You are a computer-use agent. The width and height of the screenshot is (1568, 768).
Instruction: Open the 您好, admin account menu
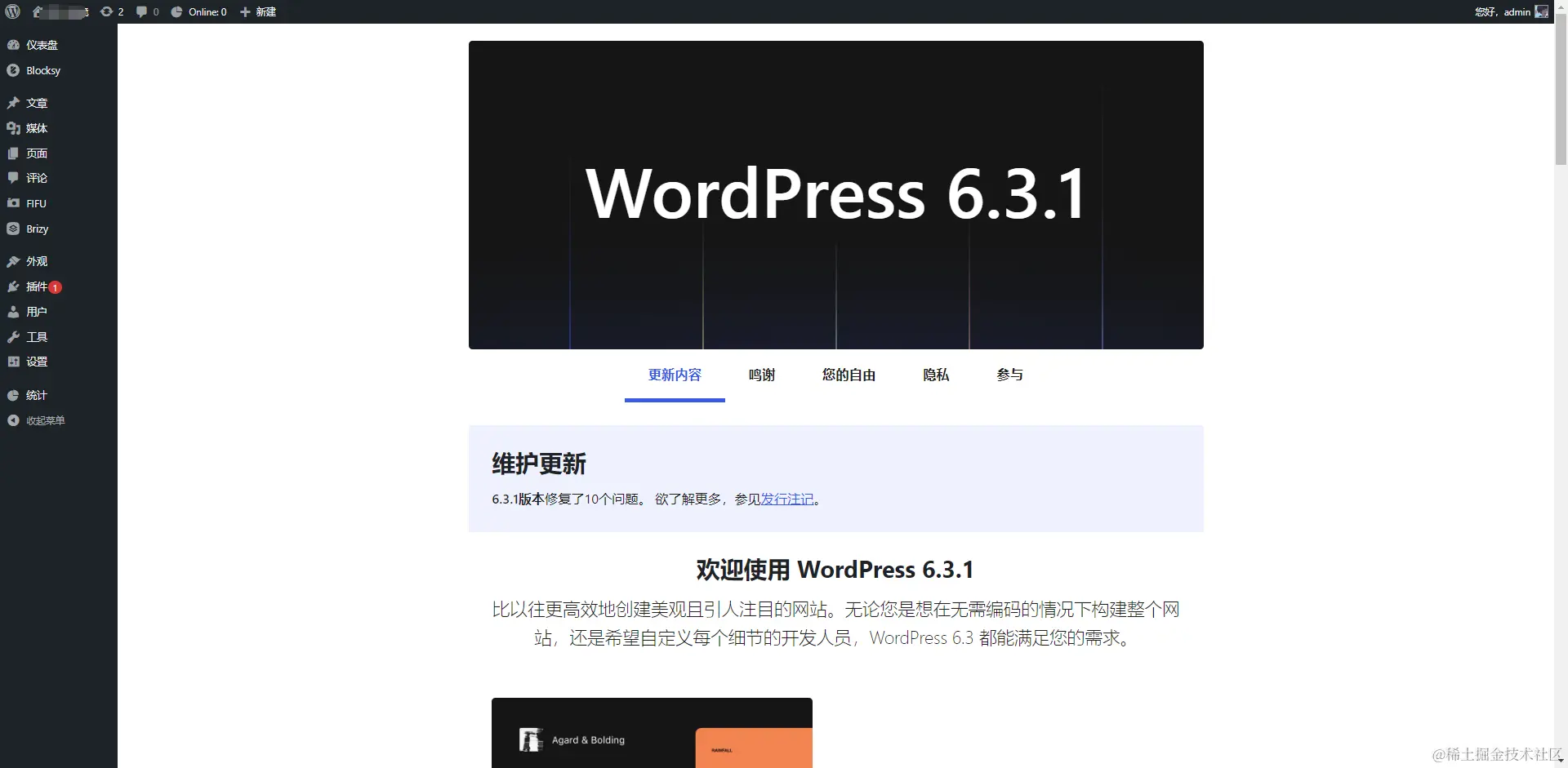[x=1511, y=11]
